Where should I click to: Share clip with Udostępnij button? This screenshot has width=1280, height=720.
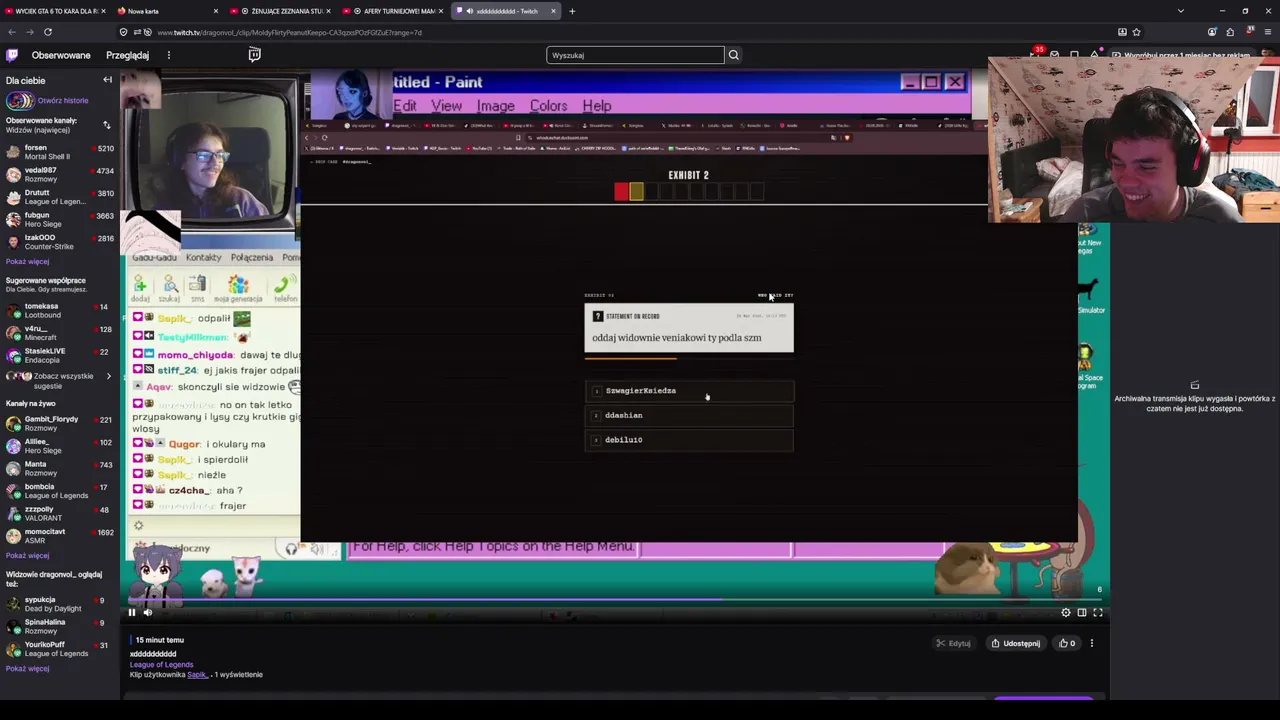click(1016, 643)
